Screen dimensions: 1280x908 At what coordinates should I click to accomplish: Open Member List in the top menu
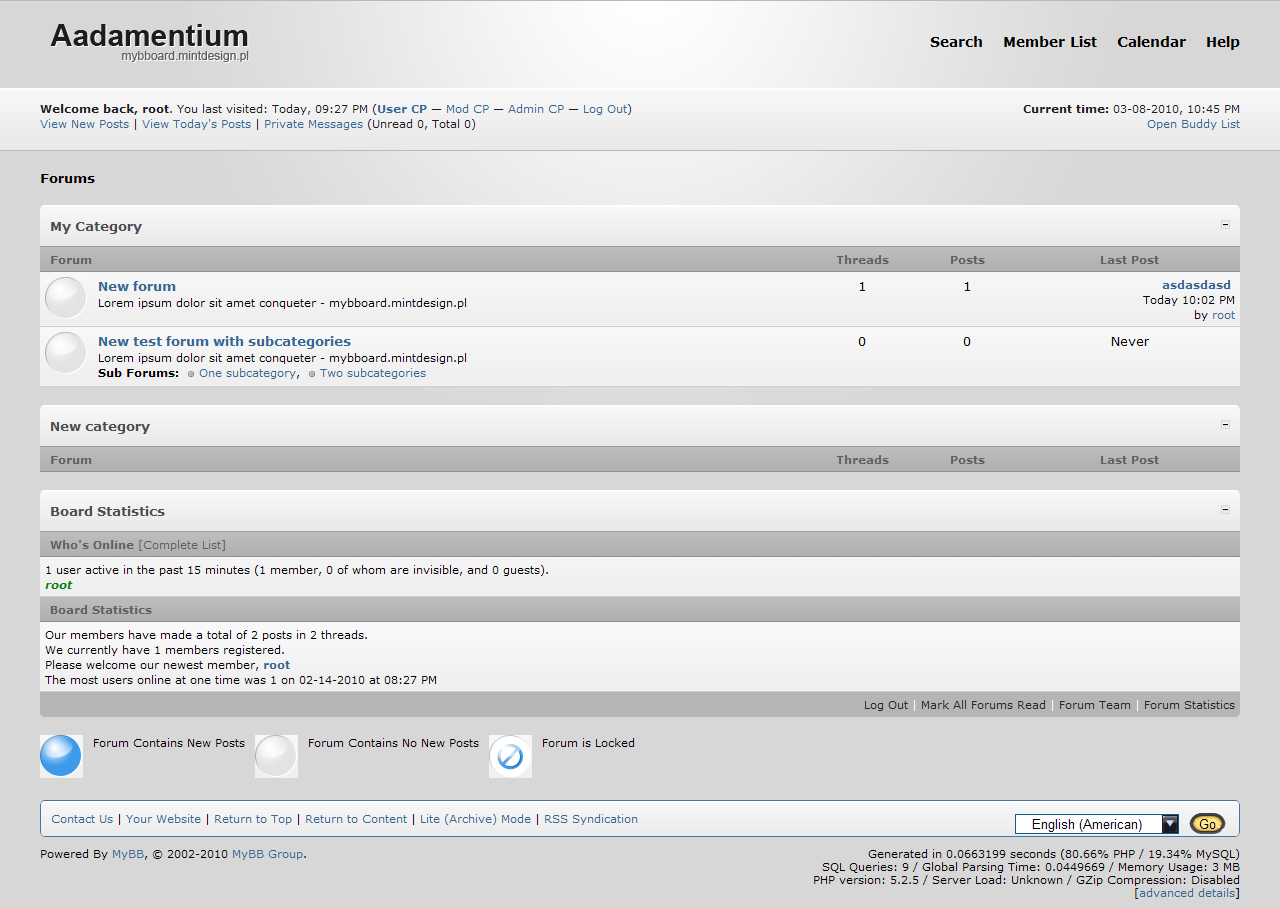(1050, 42)
